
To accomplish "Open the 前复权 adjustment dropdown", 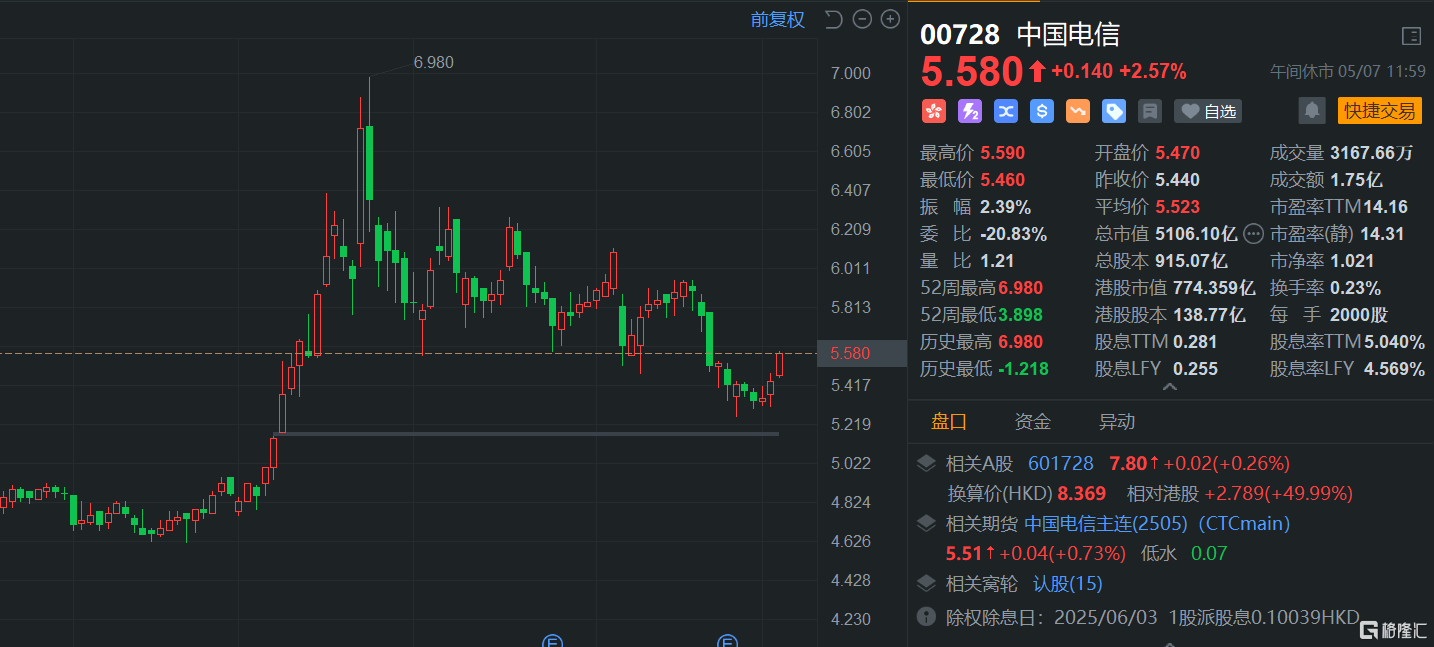I will click(x=777, y=19).
